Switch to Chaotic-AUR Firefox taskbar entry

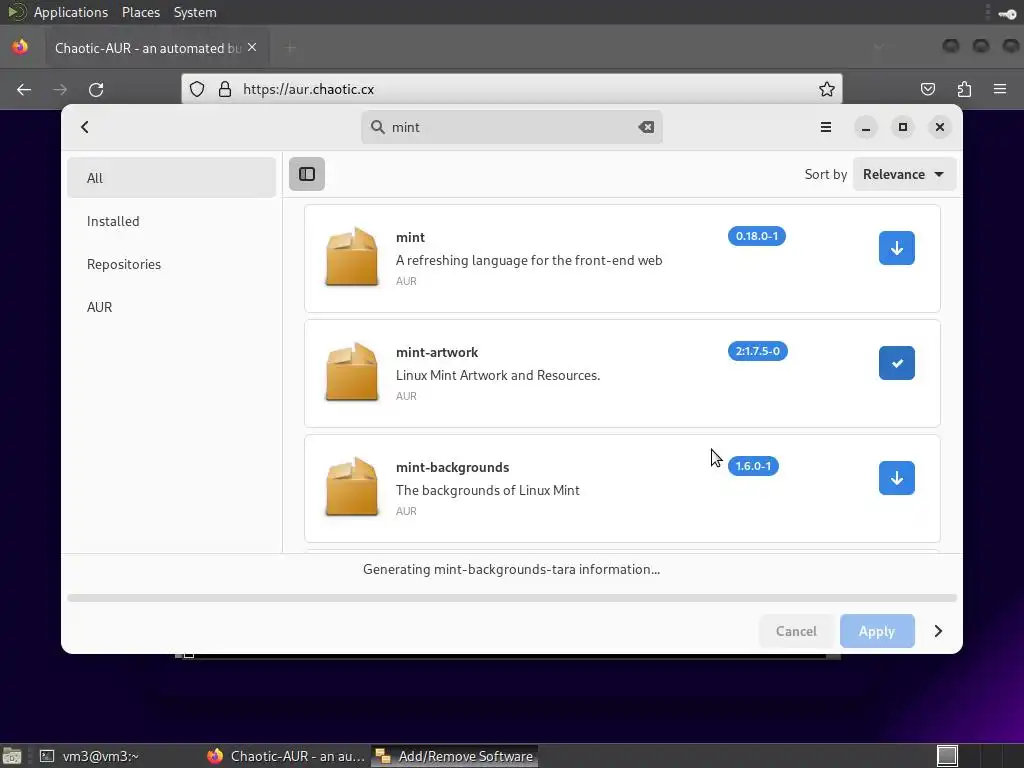(285, 756)
